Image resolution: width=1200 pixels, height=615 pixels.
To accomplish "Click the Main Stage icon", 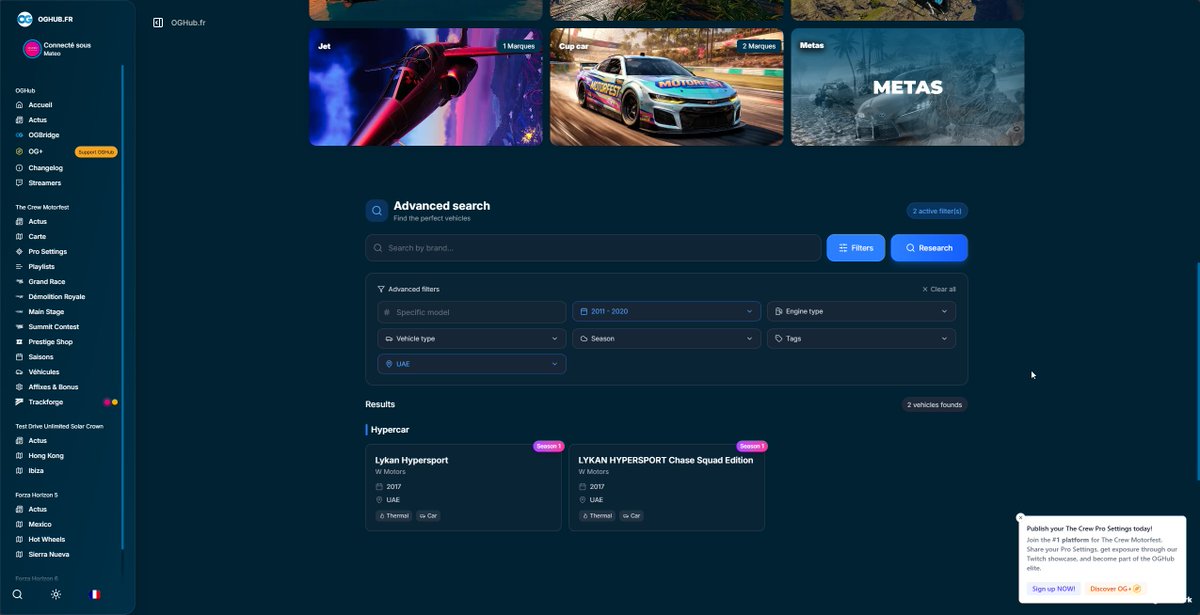I will [19, 312].
